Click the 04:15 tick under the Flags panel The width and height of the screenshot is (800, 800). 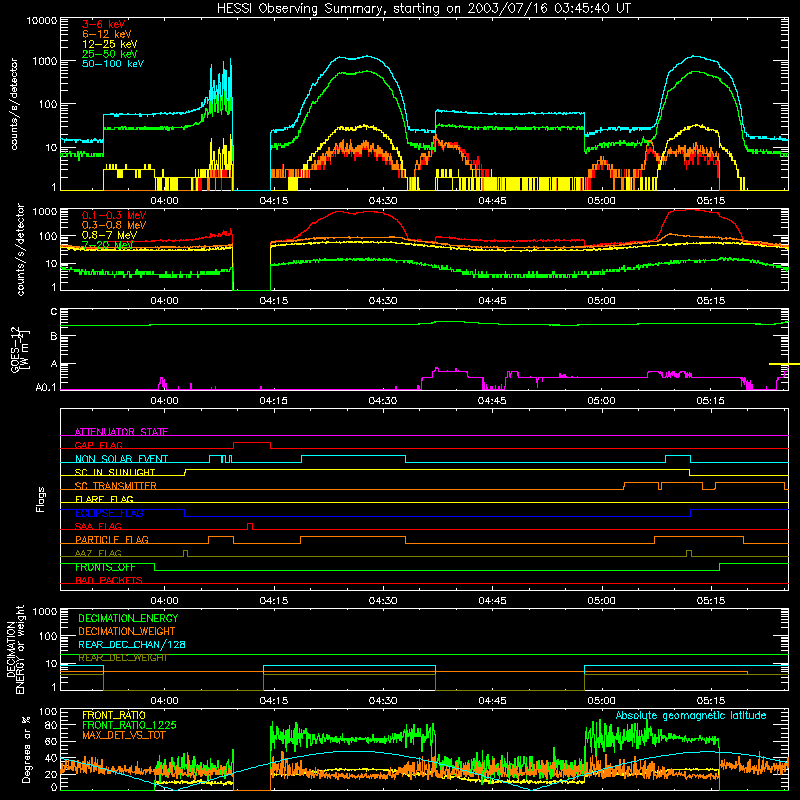tap(273, 601)
